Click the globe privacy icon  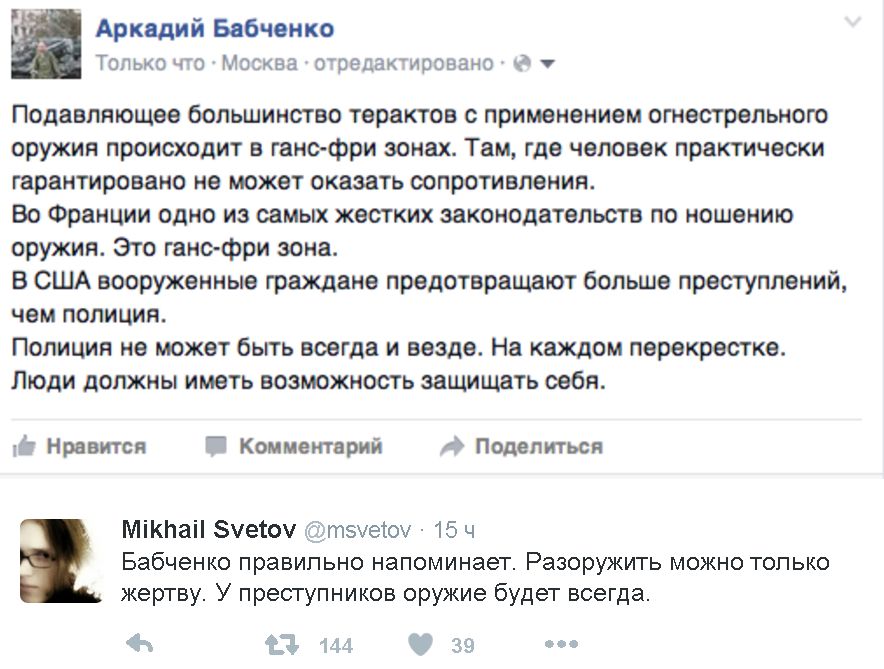coord(520,64)
